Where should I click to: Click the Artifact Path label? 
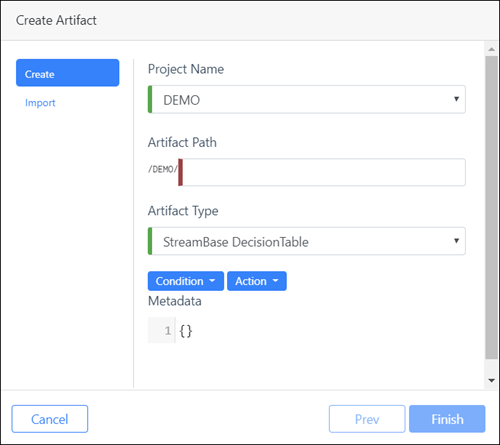(182, 142)
